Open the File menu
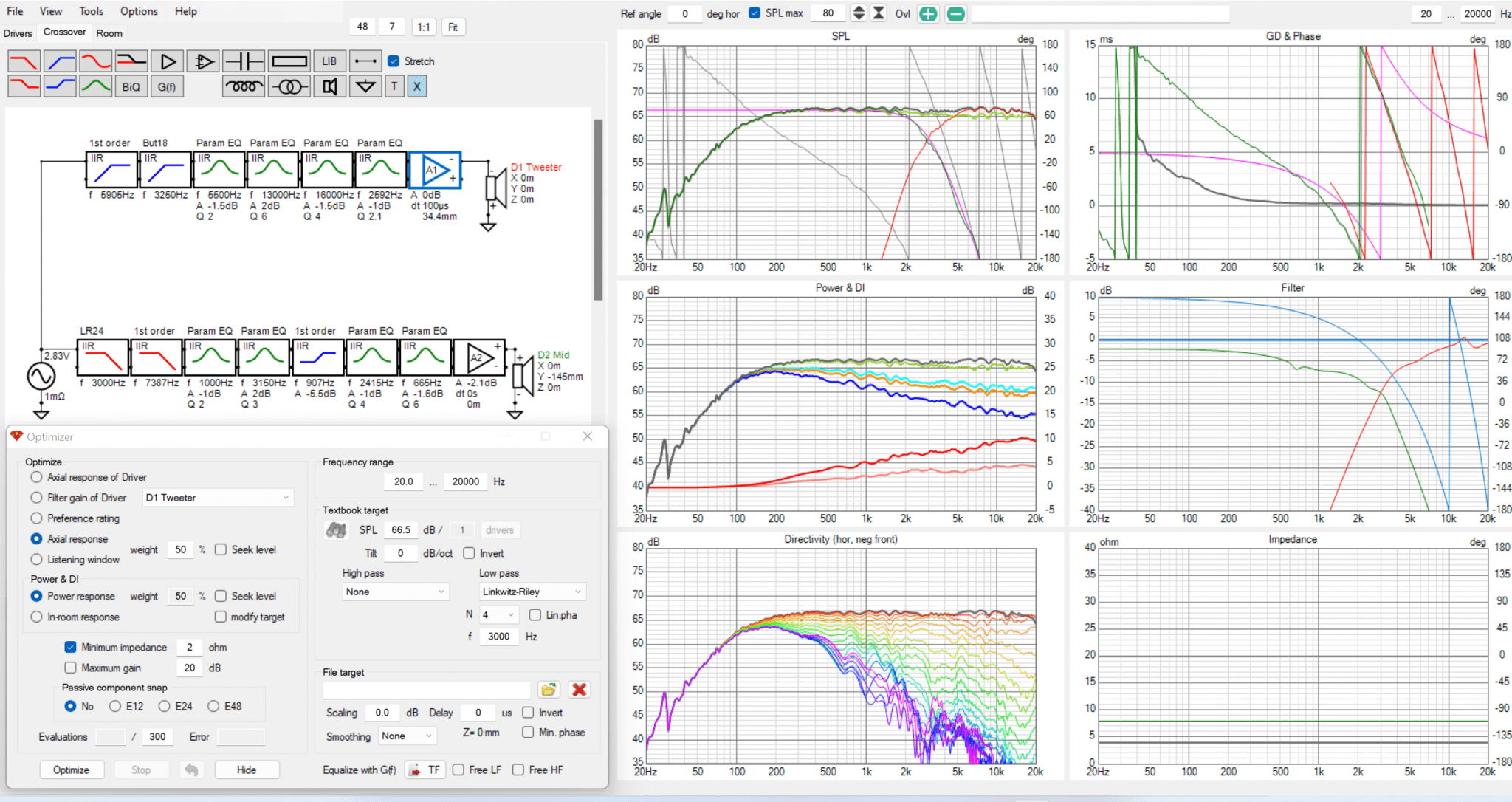The image size is (1512, 802). (x=15, y=11)
